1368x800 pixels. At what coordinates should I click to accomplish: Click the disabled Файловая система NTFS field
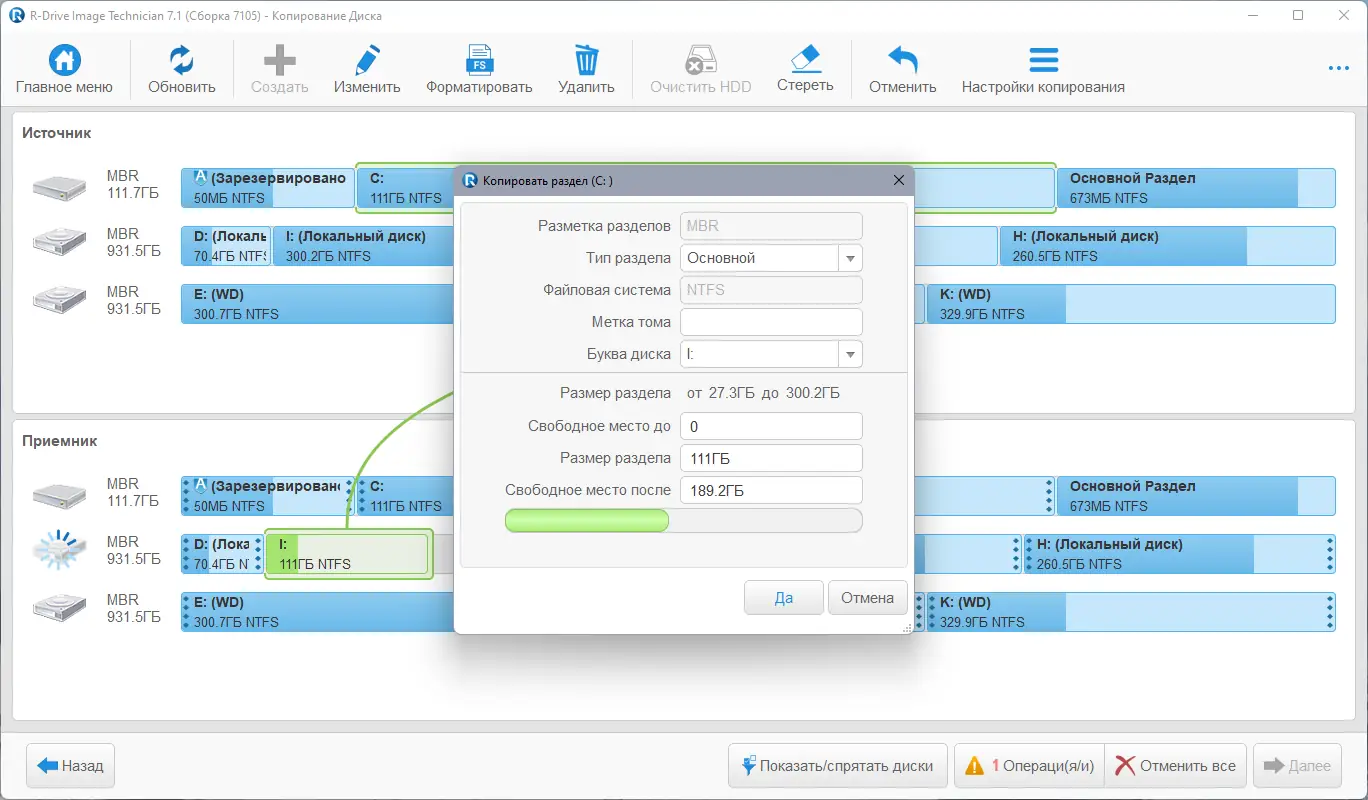coord(771,290)
